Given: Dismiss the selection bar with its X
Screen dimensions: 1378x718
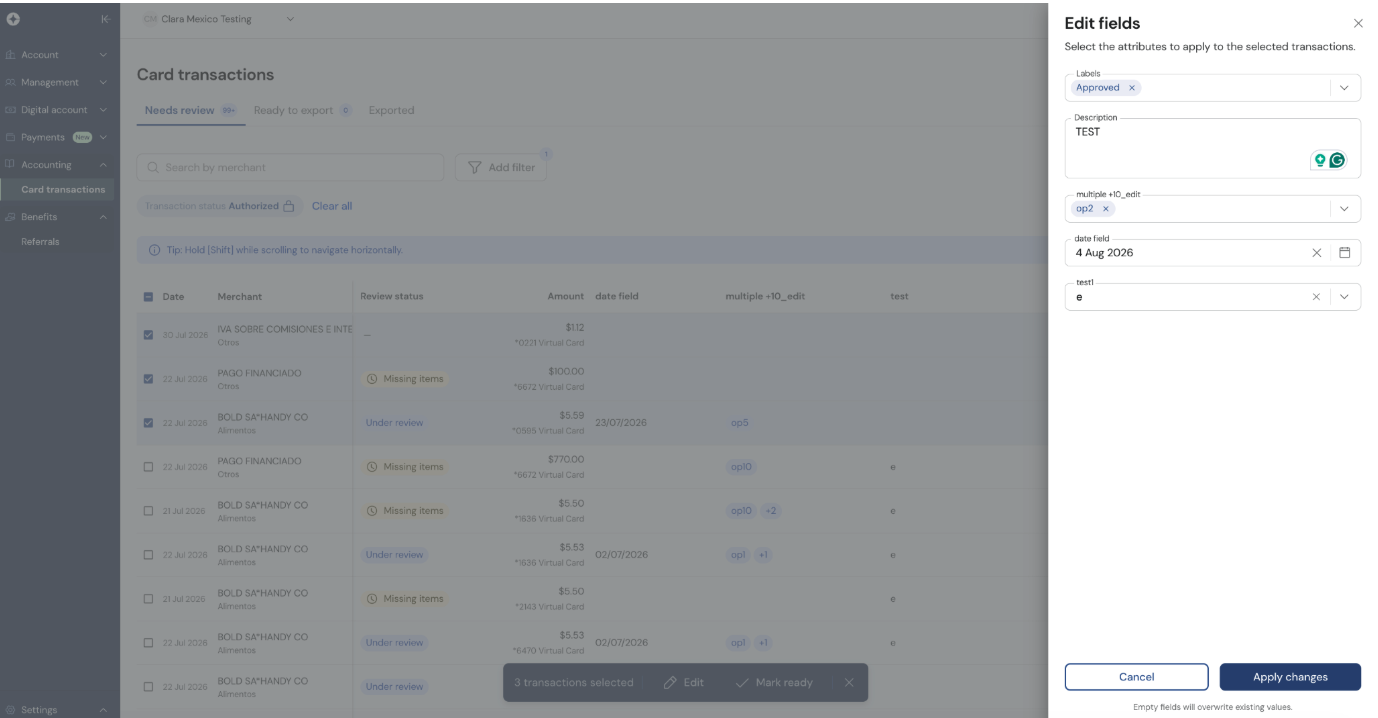Looking at the screenshot, I should pyautogui.click(x=849, y=683).
